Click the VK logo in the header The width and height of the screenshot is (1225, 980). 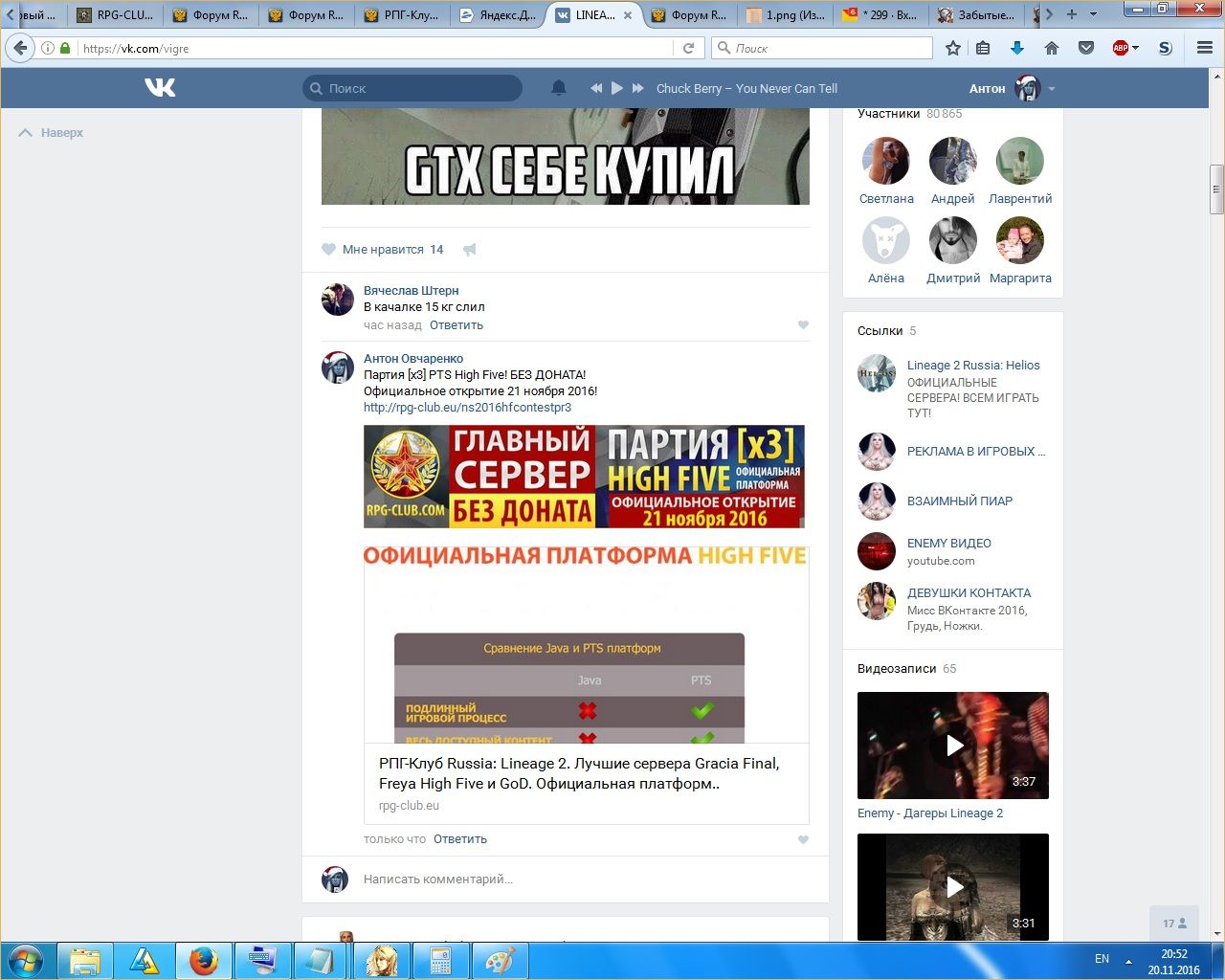coord(160,88)
